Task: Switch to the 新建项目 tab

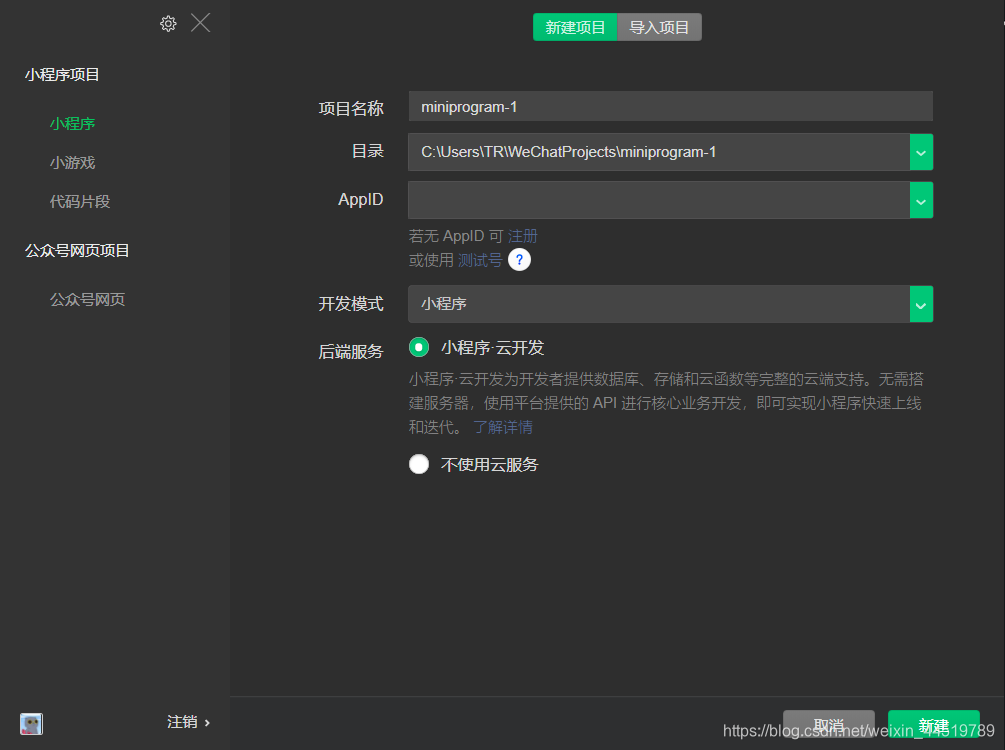Action: [575, 27]
